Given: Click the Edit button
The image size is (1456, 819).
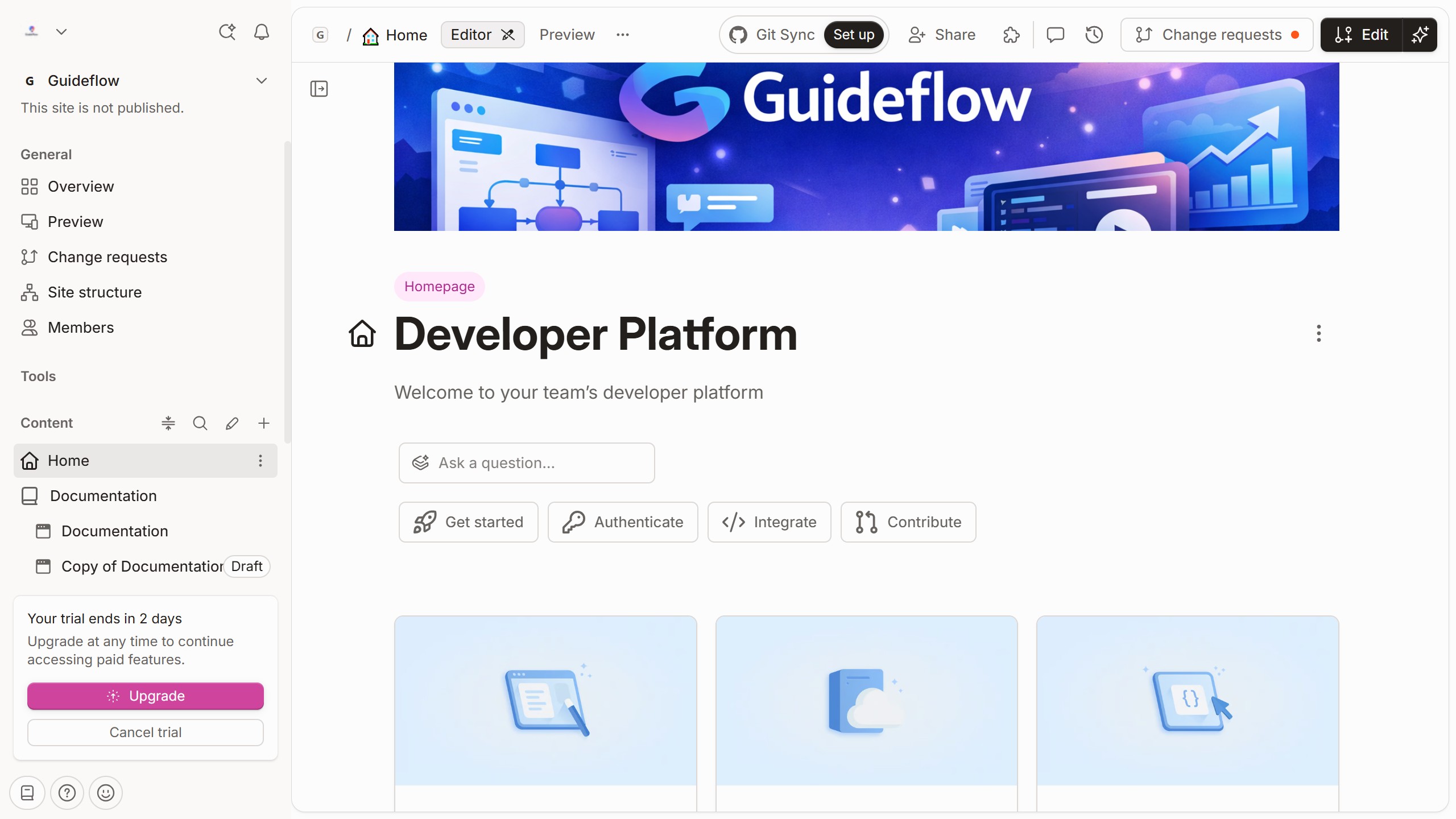Looking at the screenshot, I should coord(1362,35).
